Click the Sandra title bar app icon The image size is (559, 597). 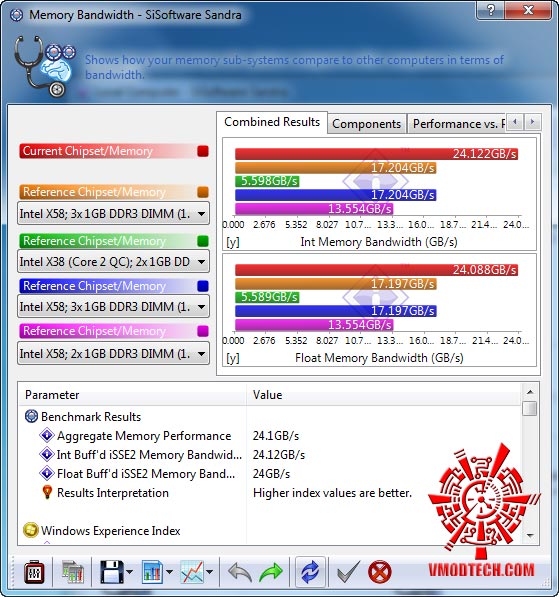(16, 15)
